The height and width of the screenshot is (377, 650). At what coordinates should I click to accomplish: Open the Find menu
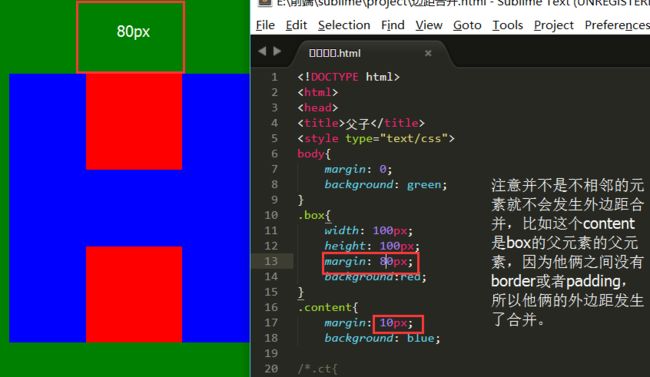[x=393, y=25]
